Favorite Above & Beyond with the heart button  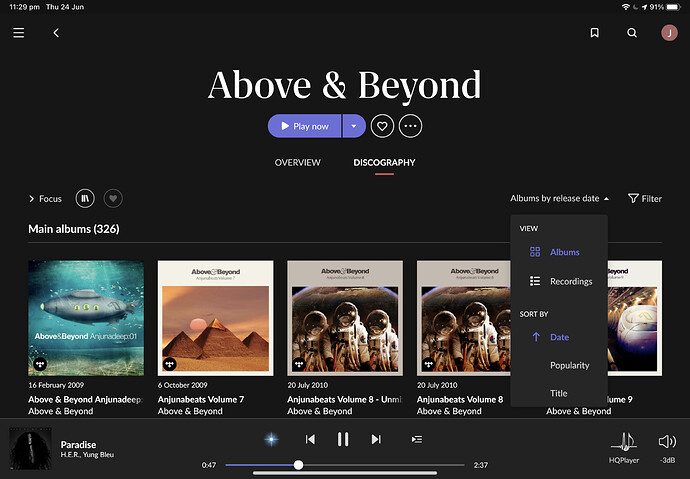pyautogui.click(x=382, y=126)
